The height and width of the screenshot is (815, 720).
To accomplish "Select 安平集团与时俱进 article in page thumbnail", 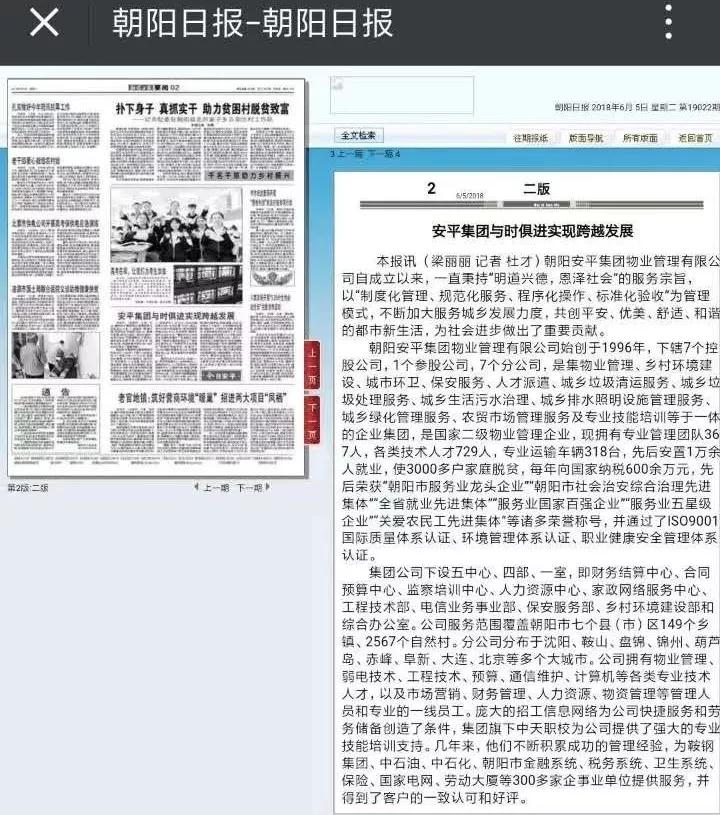I will coord(175,315).
